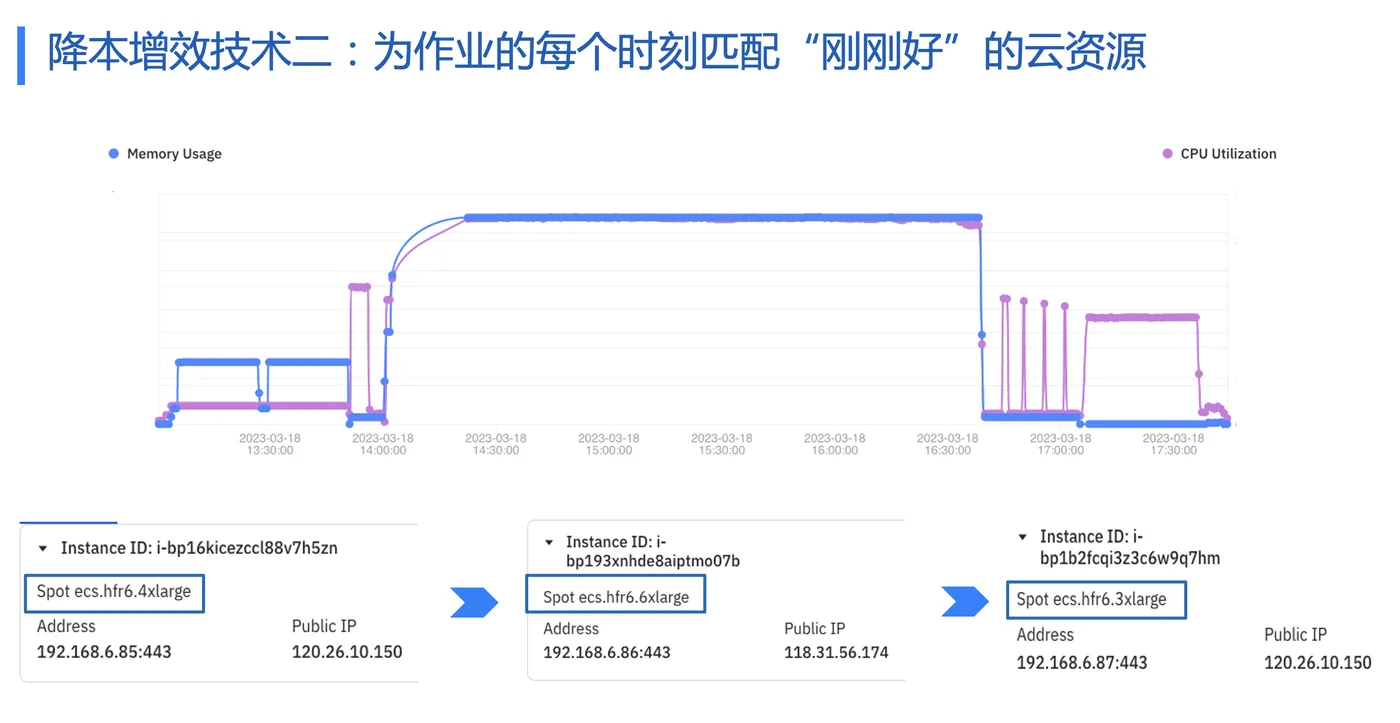Screen dimensions: 1400x723
Task: Select Spot ecs.hfr6.6xlarge label
Action: [x=616, y=598]
